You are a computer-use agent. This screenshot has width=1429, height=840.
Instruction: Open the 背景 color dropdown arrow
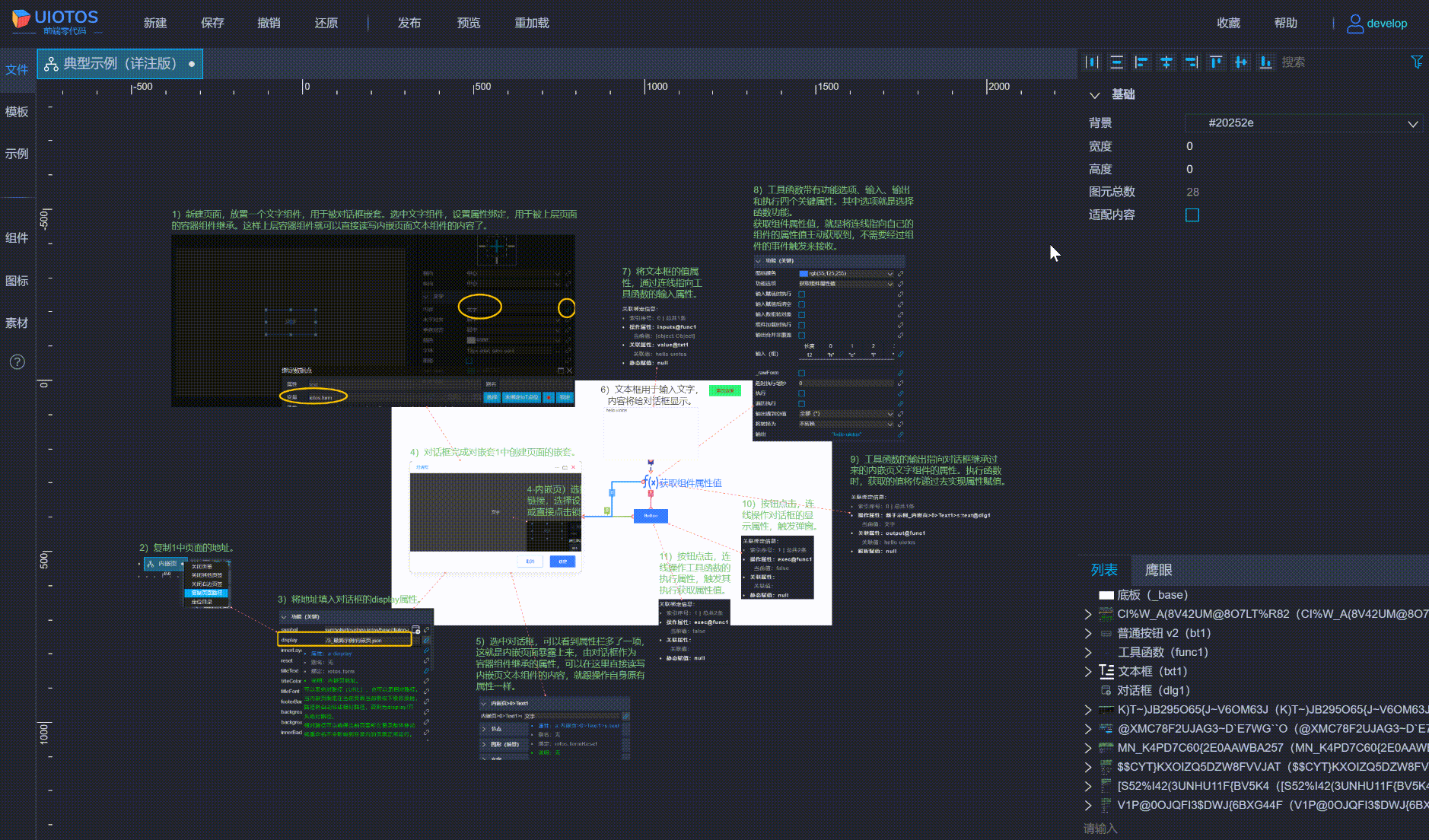click(1412, 123)
